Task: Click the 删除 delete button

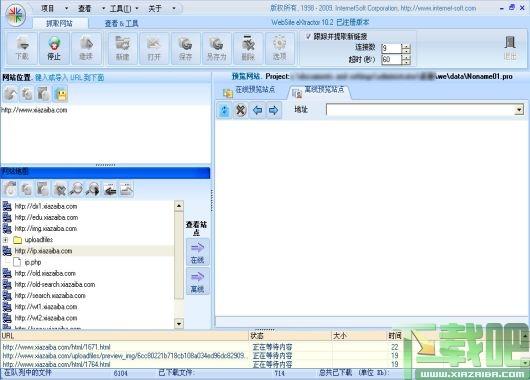Action: pos(248,49)
